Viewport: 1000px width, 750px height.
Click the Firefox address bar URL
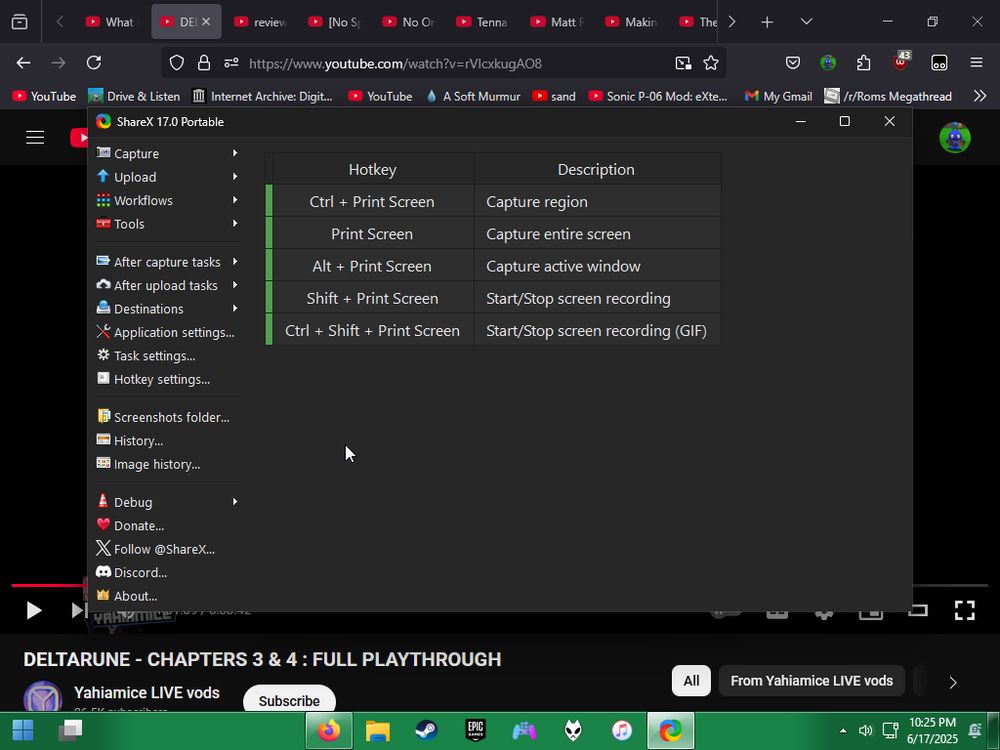click(395, 63)
